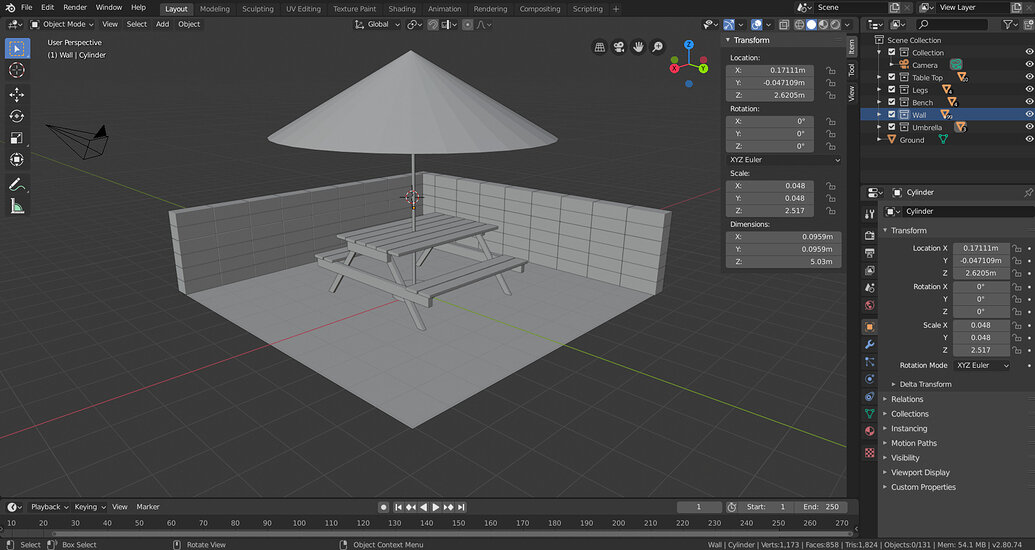
Task: Open the Material properties tab icon
Action: pos(869,431)
